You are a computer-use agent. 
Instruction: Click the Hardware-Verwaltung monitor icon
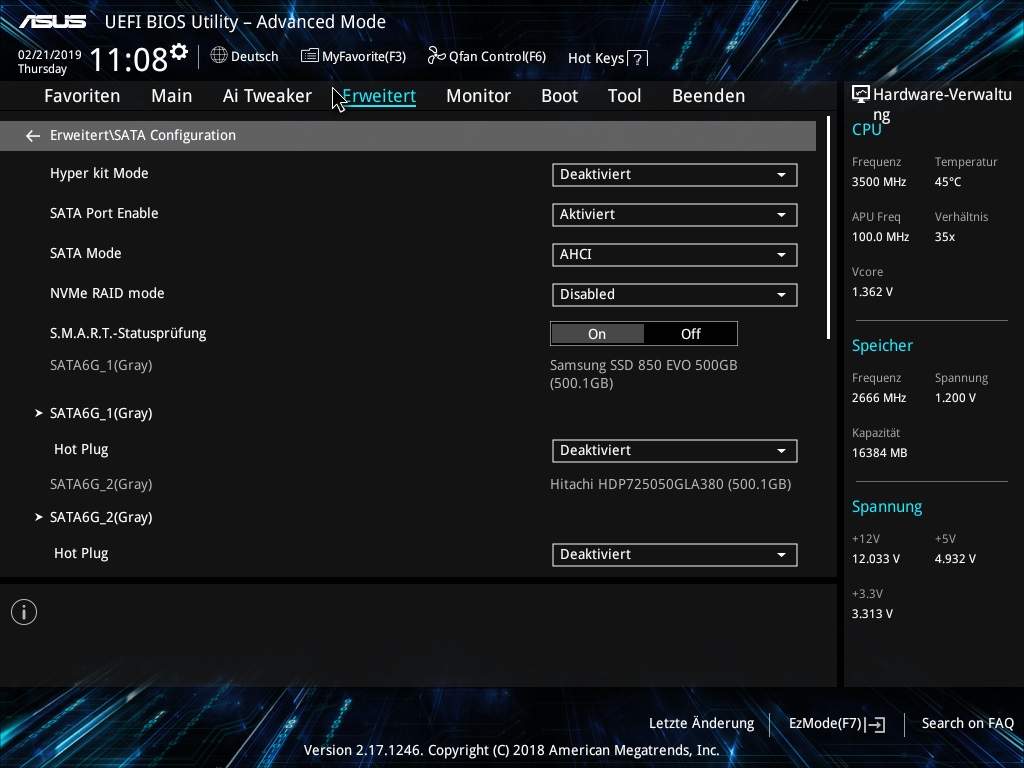click(x=861, y=95)
